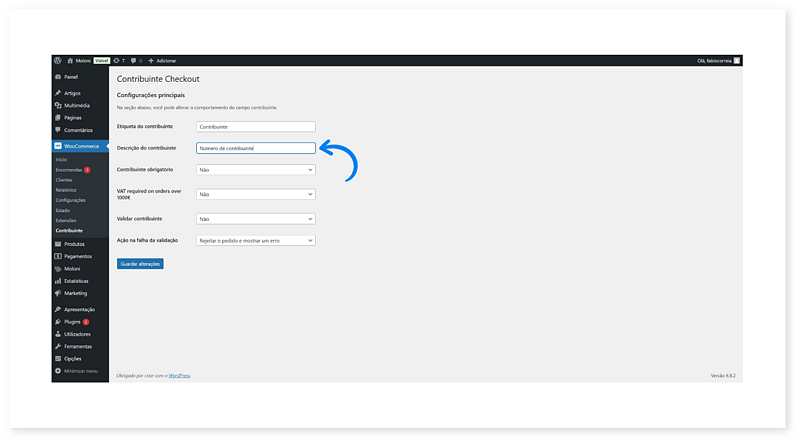Focus the Descrição do contribuinte text field

(256, 148)
